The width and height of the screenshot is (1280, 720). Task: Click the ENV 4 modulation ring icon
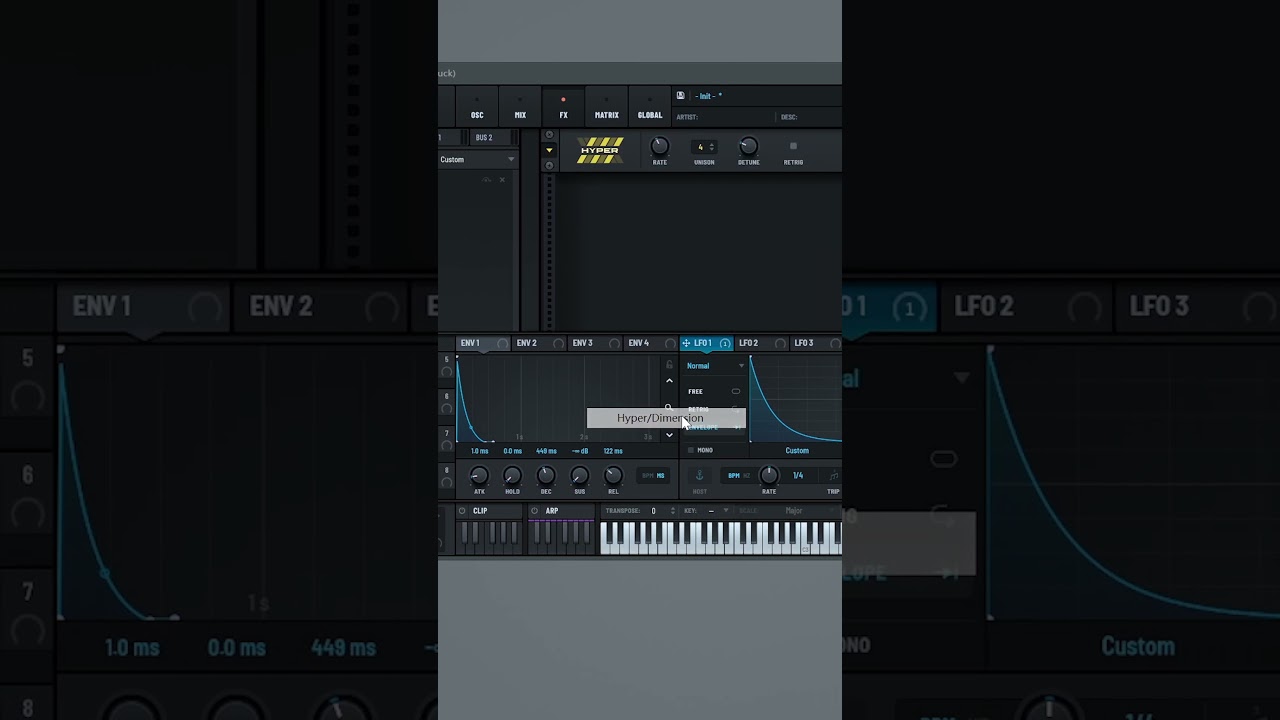669,343
